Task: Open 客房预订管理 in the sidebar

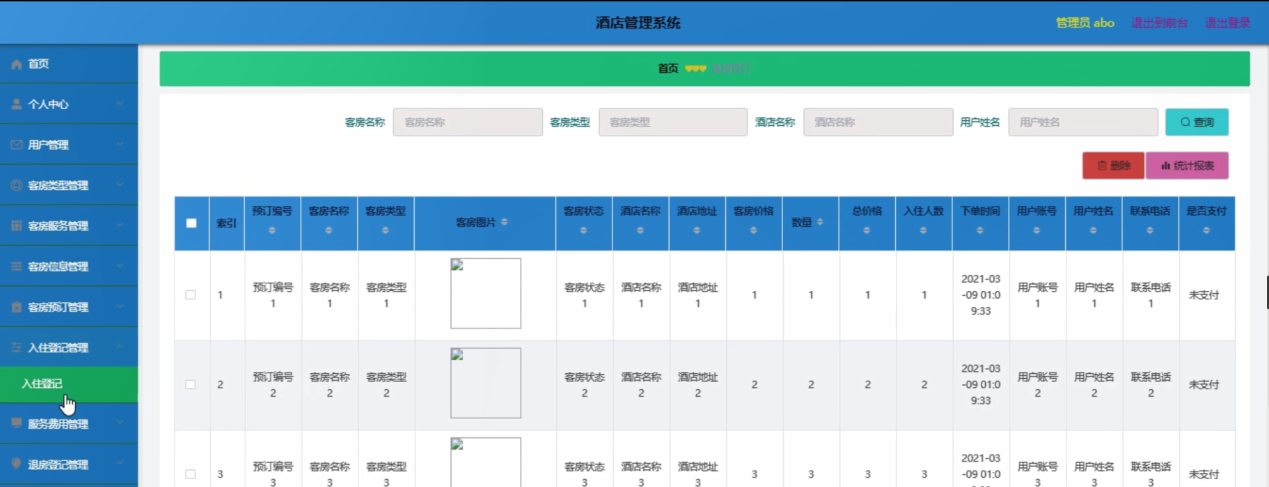Action: 69,307
